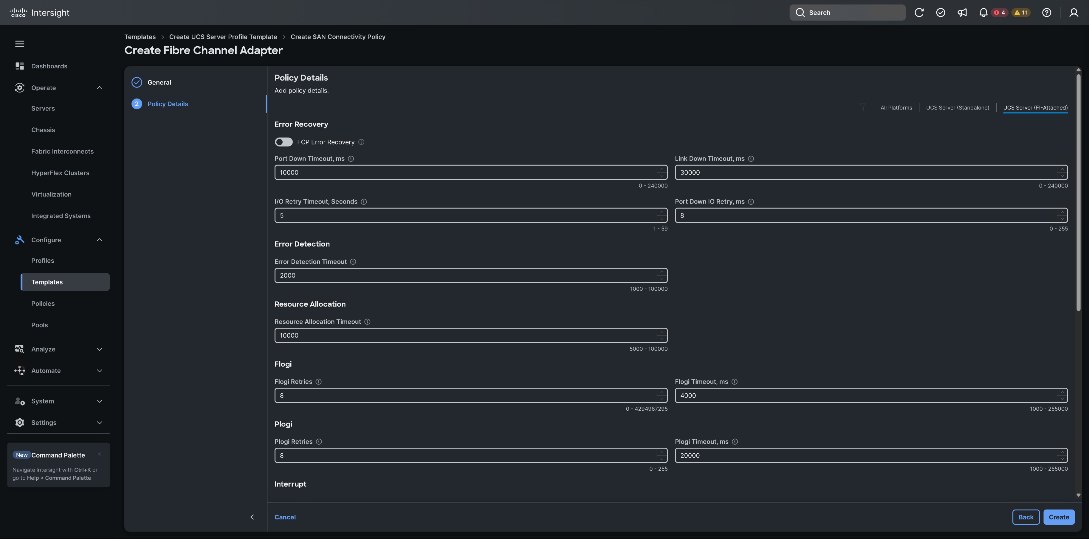Click info icon beside Resource Allocation Timeout
Image resolution: width=1089 pixels, height=539 pixels.
coord(367,322)
